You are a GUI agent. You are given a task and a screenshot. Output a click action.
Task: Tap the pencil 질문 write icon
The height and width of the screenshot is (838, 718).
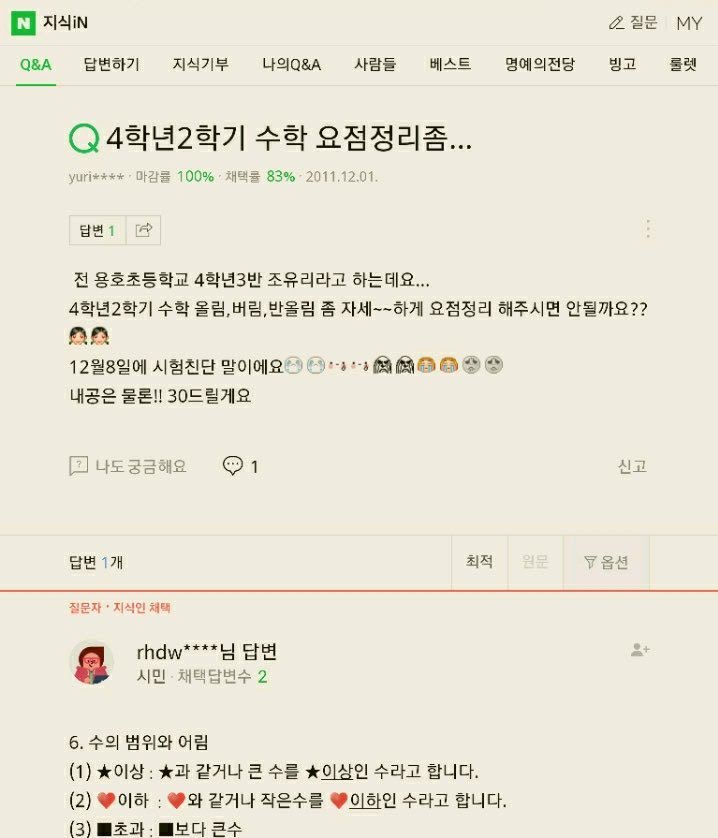click(x=616, y=23)
